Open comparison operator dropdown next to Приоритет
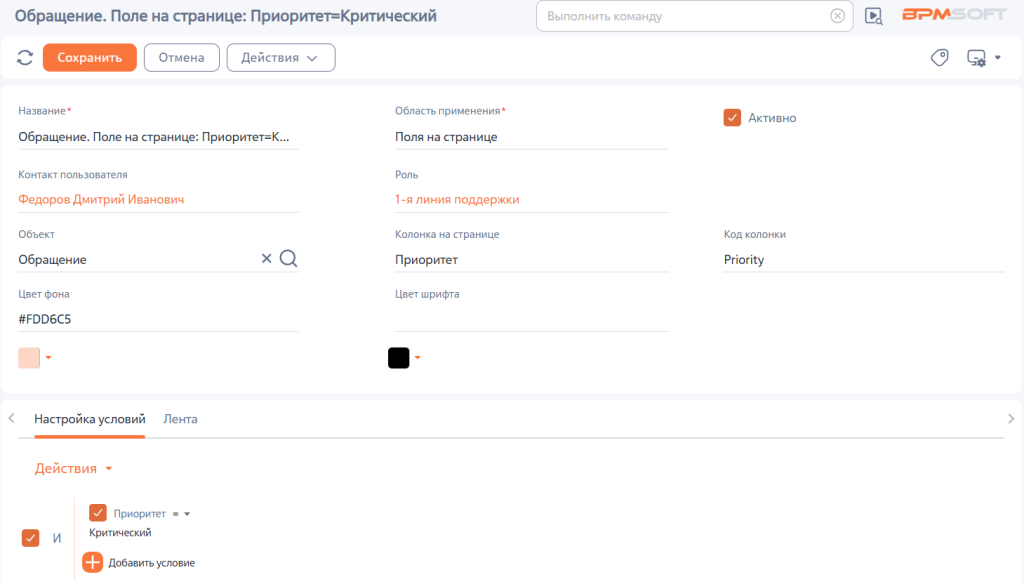The height and width of the screenshot is (584, 1024). coord(181,514)
